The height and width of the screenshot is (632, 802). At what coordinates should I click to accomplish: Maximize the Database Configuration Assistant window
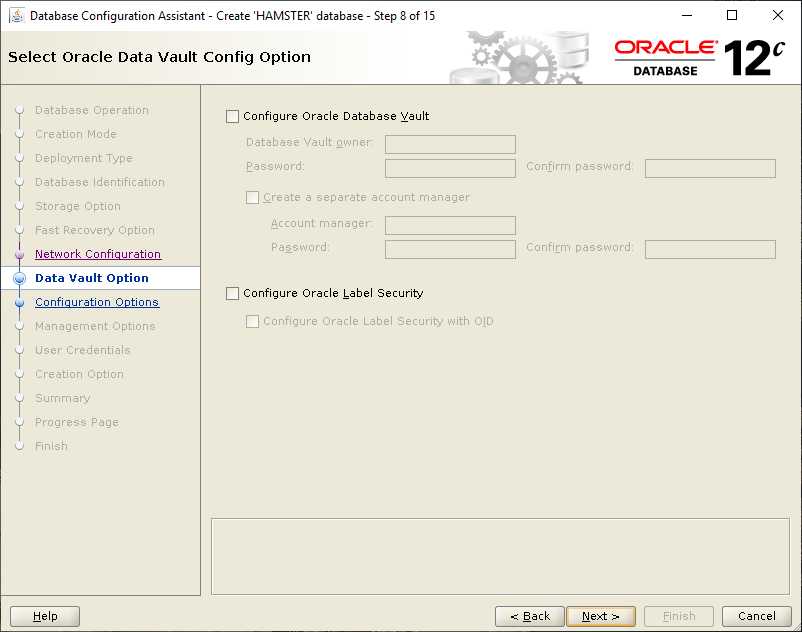click(732, 15)
